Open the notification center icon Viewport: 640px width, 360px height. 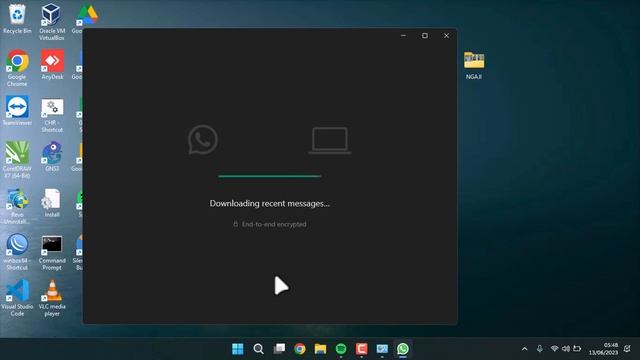(627, 349)
